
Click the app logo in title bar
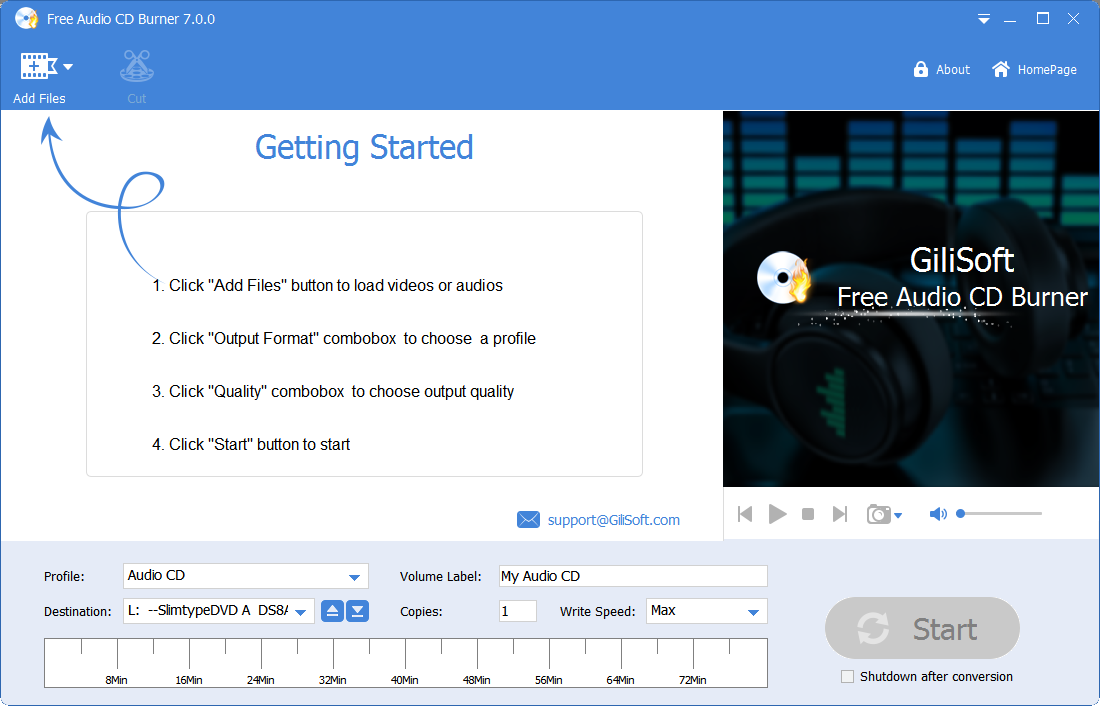[26, 18]
